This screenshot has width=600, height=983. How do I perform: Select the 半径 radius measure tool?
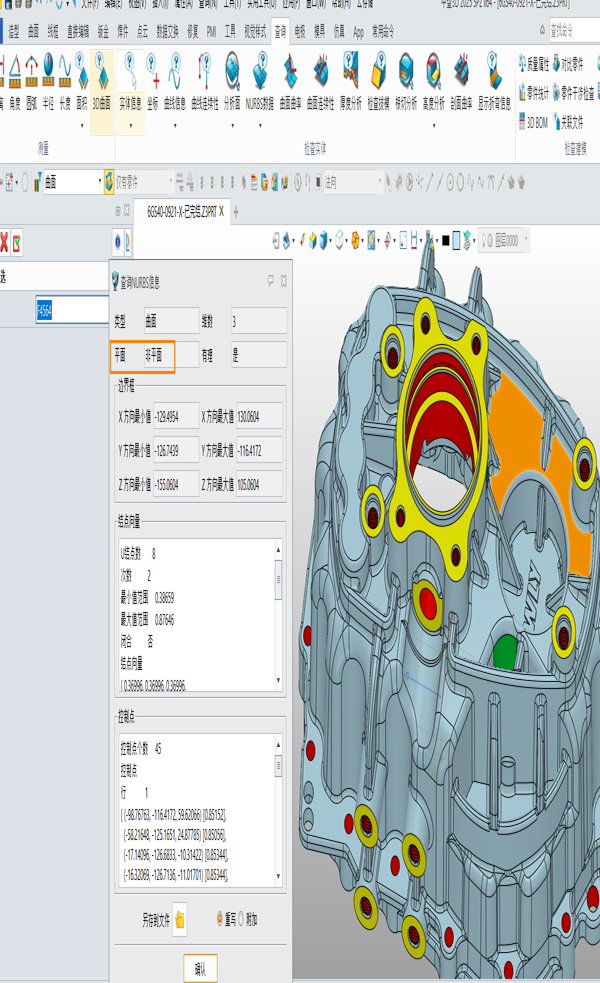coord(48,81)
